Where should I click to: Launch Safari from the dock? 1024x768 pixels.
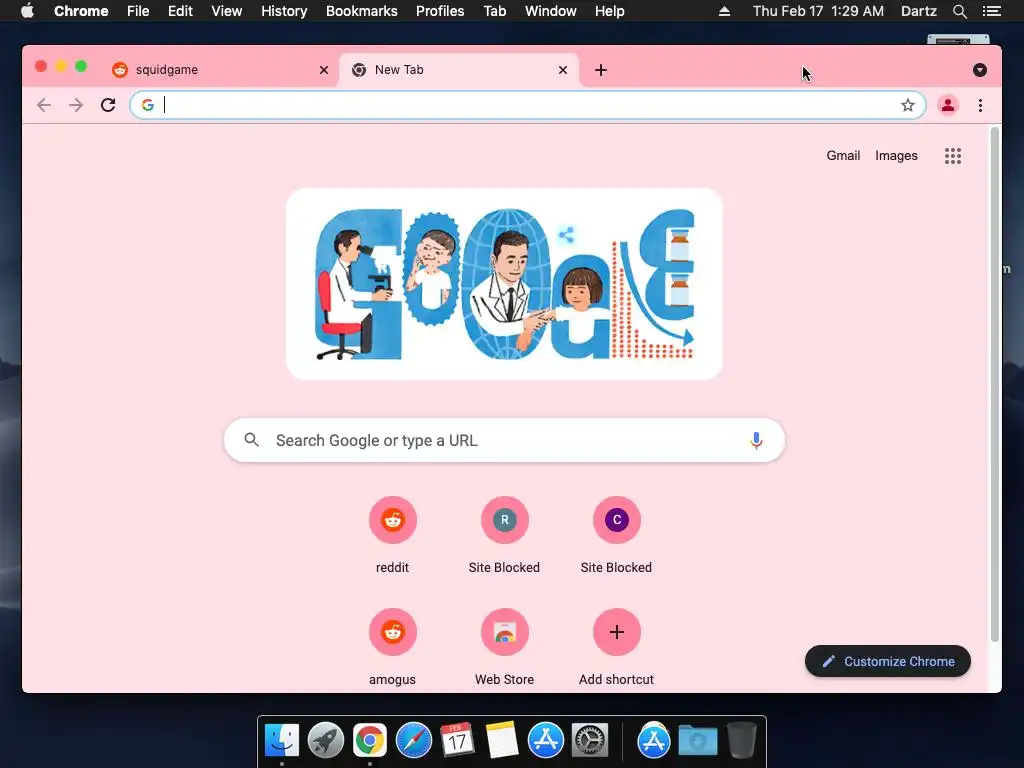tap(413, 741)
